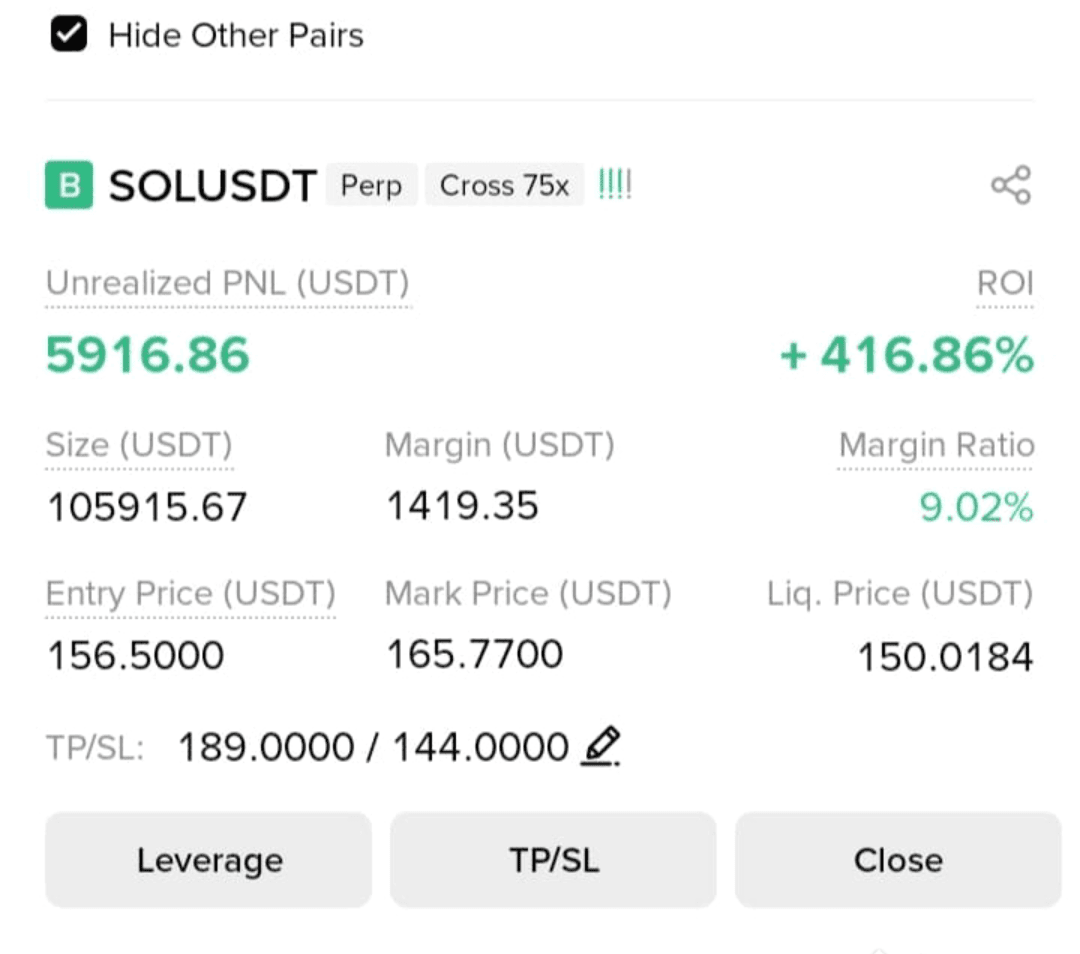The width and height of the screenshot is (1080, 954).
Task: Edit TP/SL values with pencil icon
Action: coord(601,746)
